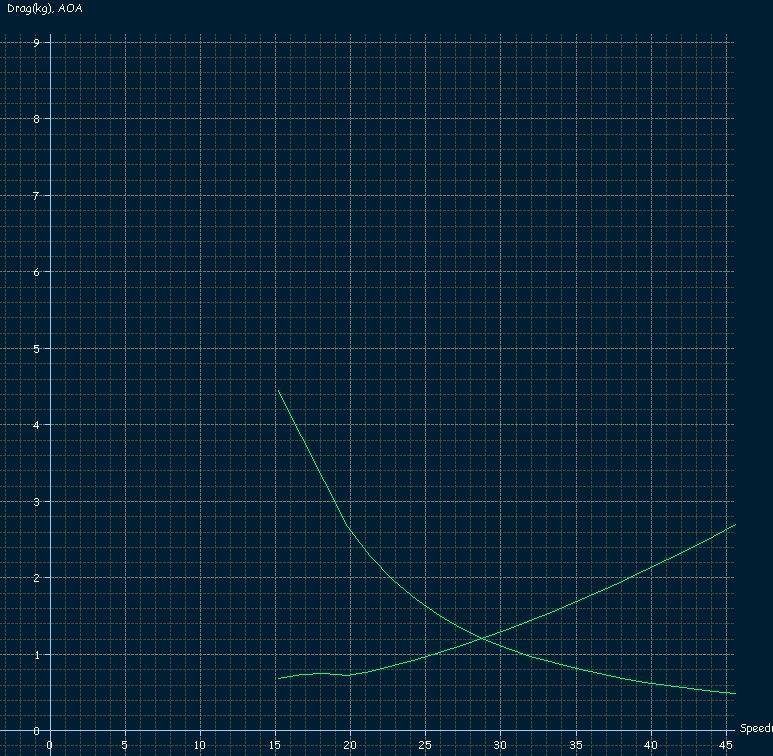This screenshot has width=773, height=756.
Task: Click the left starting point of the rising curve
Action: pos(278,679)
